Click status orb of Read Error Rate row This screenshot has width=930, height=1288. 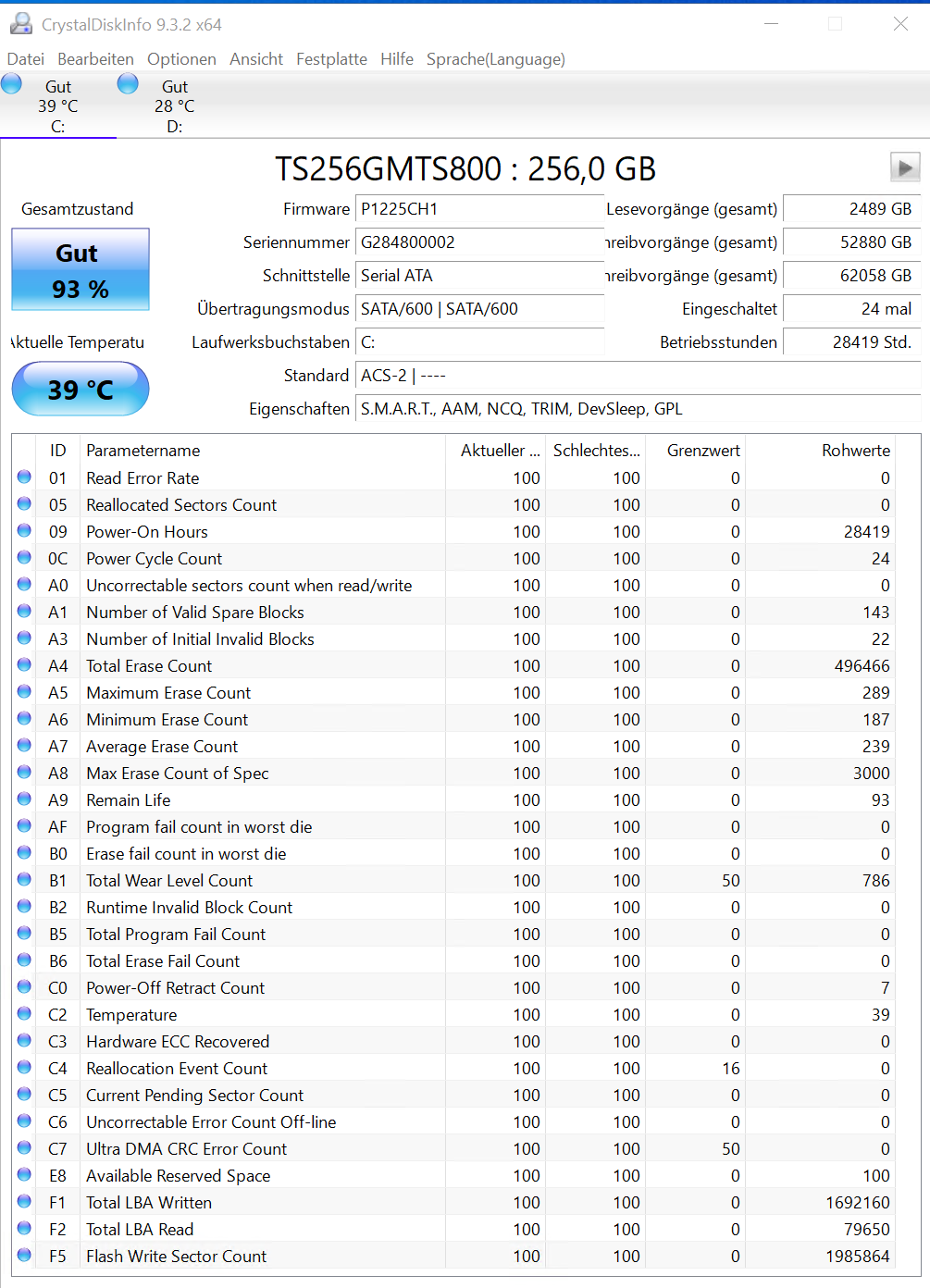24,477
